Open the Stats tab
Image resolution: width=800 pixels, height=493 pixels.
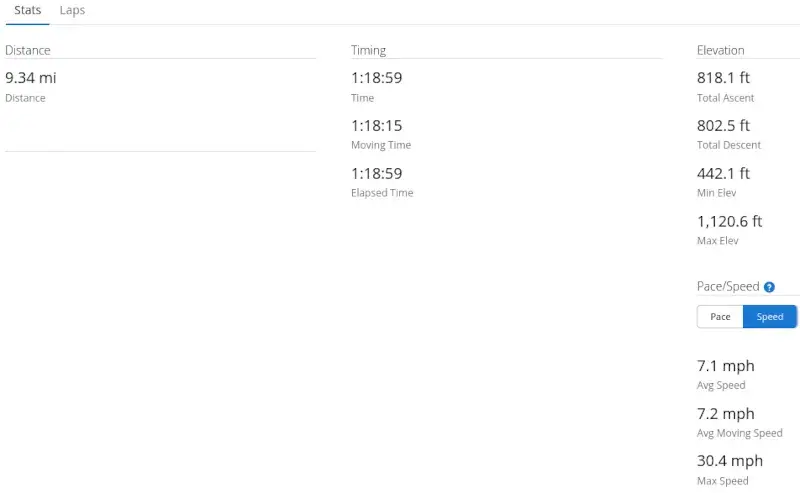(28, 10)
